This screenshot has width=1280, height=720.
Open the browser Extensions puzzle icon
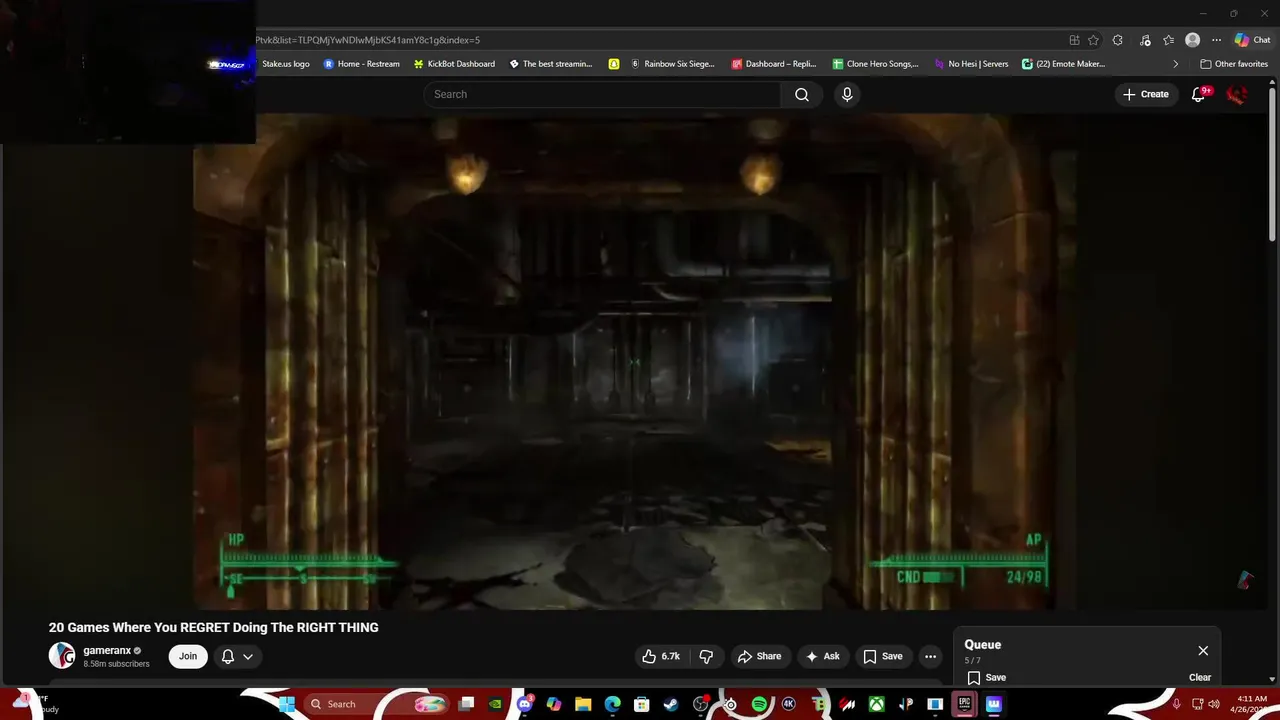[1118, 40]
